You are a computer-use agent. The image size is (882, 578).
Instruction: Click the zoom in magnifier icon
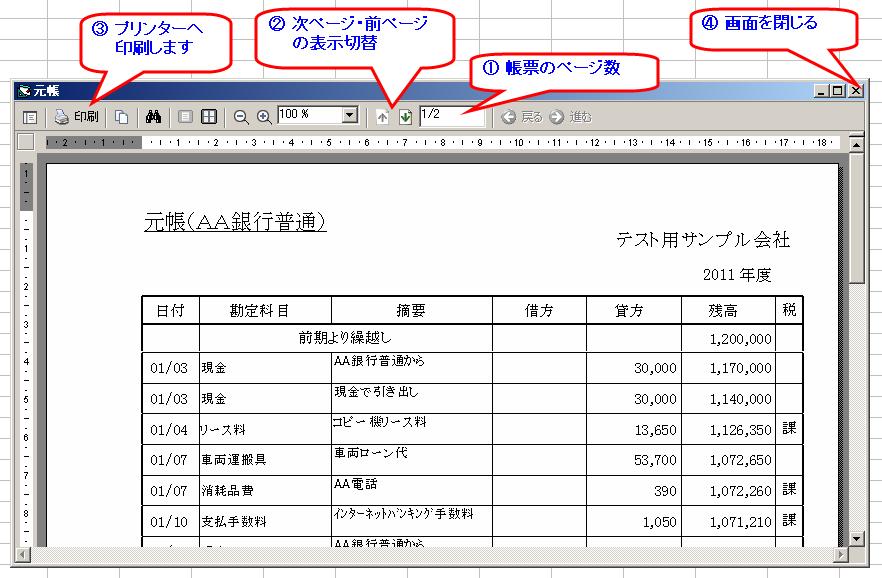coord(264,117)
